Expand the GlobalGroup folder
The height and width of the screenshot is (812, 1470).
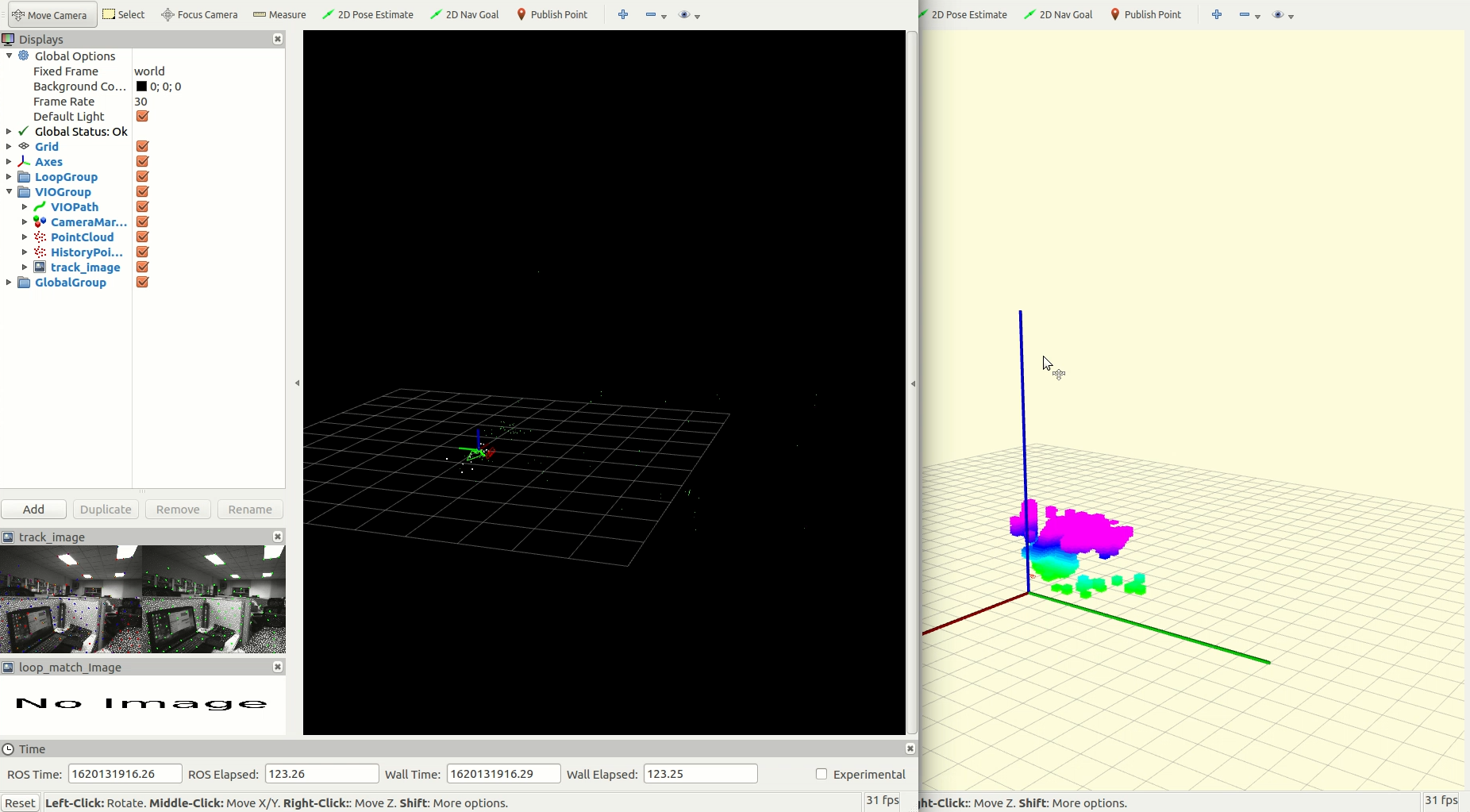pyautogui.click(x=9, y=282)
